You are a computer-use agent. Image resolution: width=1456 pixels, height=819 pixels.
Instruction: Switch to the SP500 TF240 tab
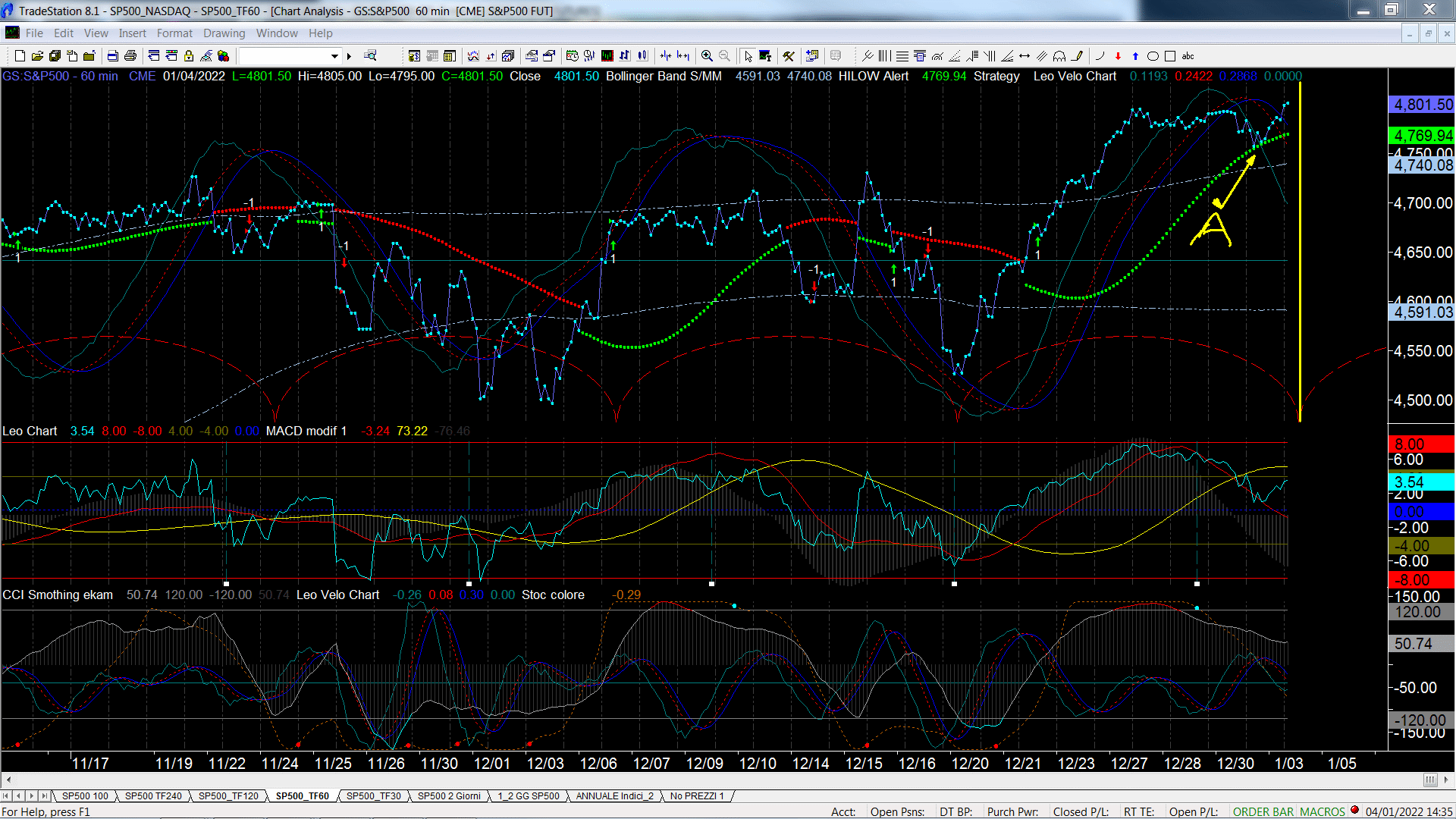153,796
